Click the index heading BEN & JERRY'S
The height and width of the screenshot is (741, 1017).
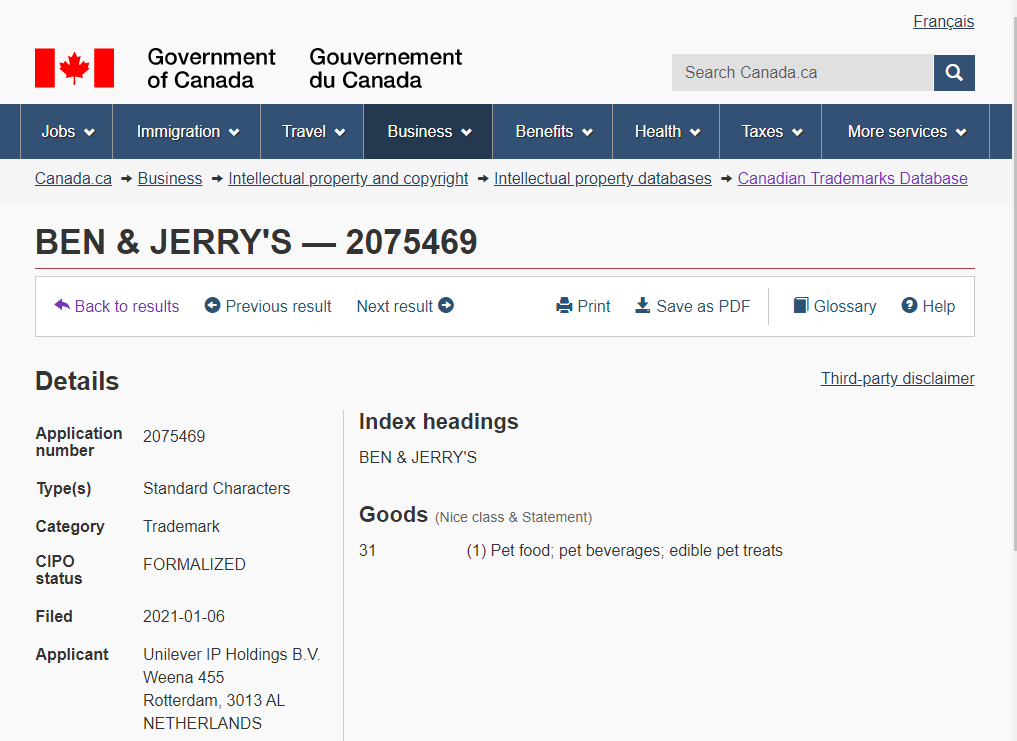(418, 457)
